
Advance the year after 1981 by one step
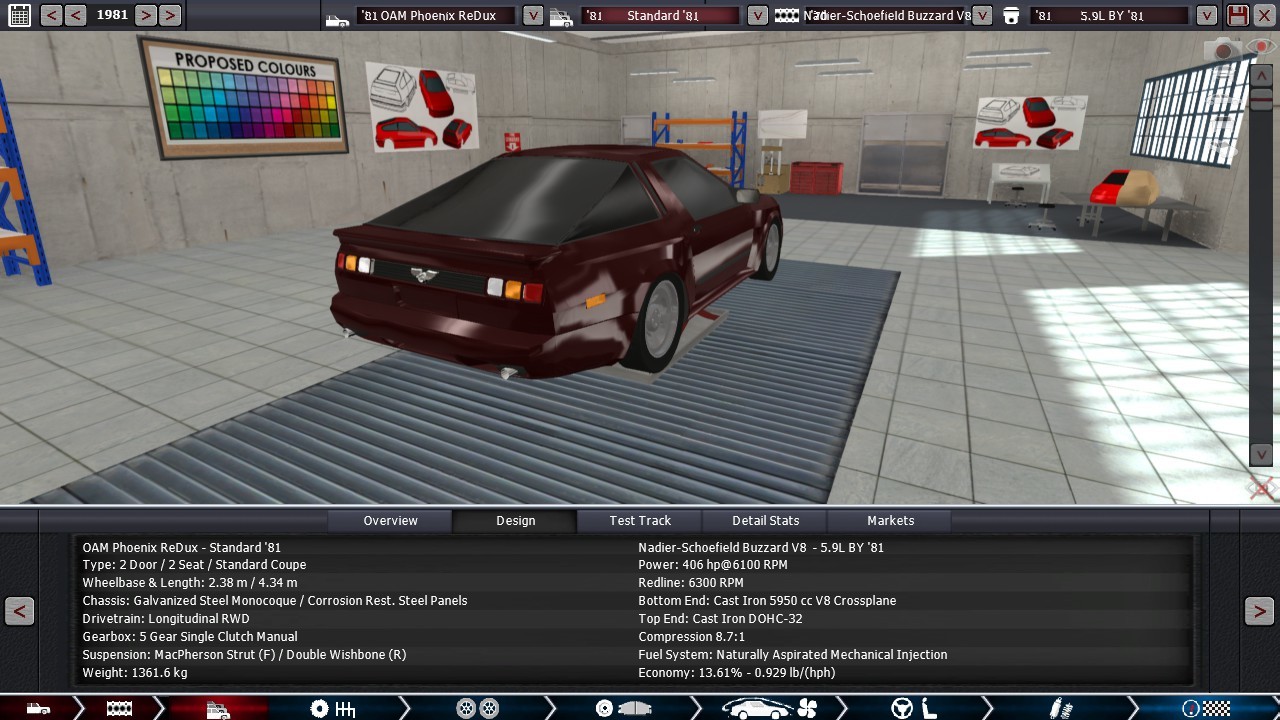pyautogui.click(x=146, y=15)
